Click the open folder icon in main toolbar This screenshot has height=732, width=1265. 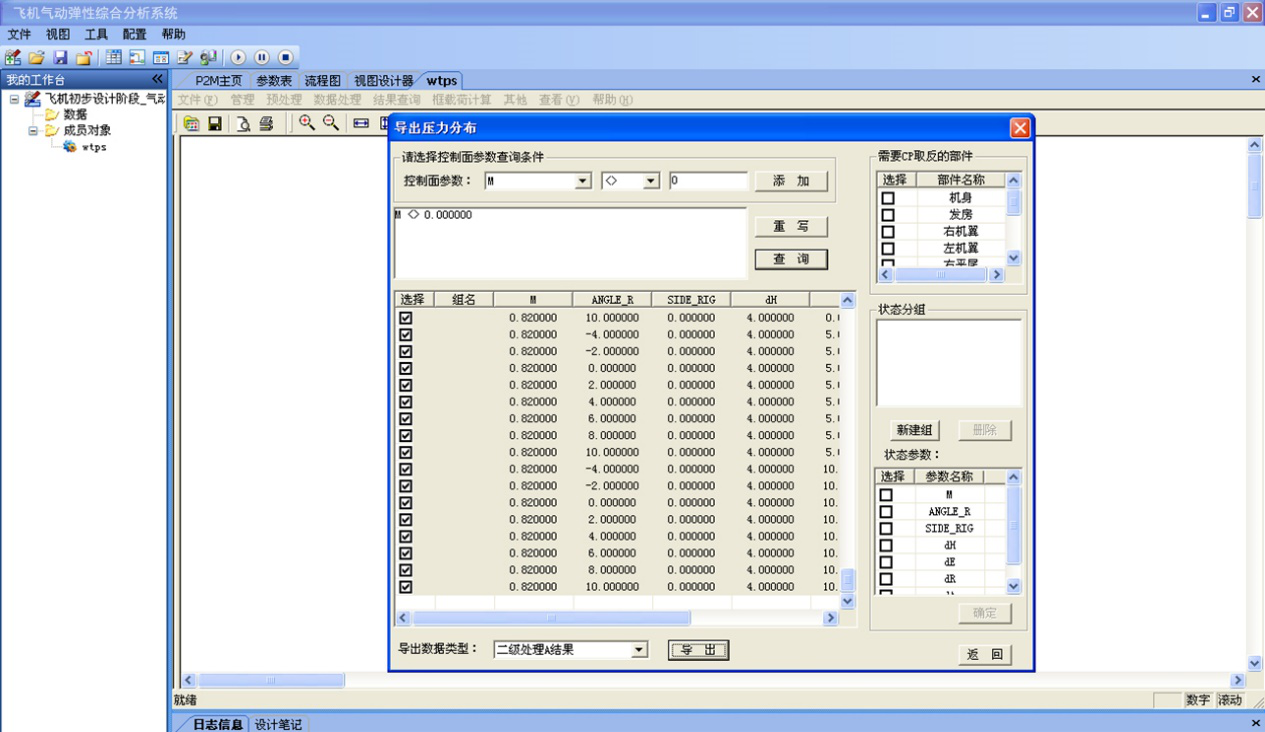[x=36, y=58]
